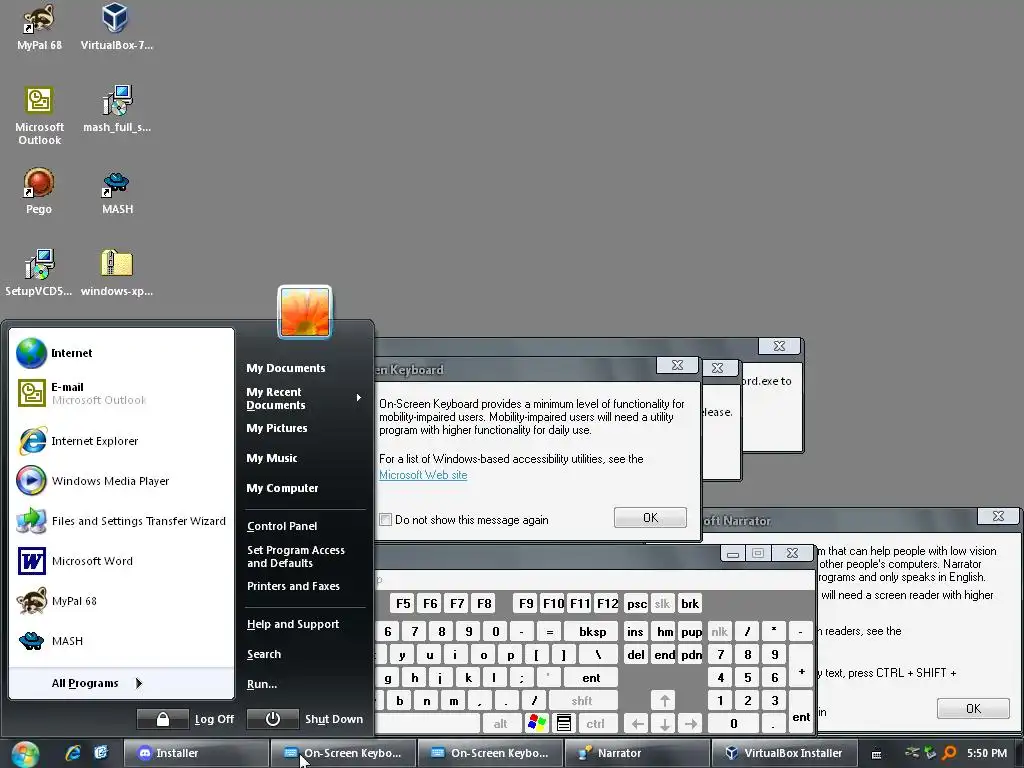This screenshot has height=768, width=1024.
Task: Expand My Recent Documents submenu
Action: tap(304, 398)
